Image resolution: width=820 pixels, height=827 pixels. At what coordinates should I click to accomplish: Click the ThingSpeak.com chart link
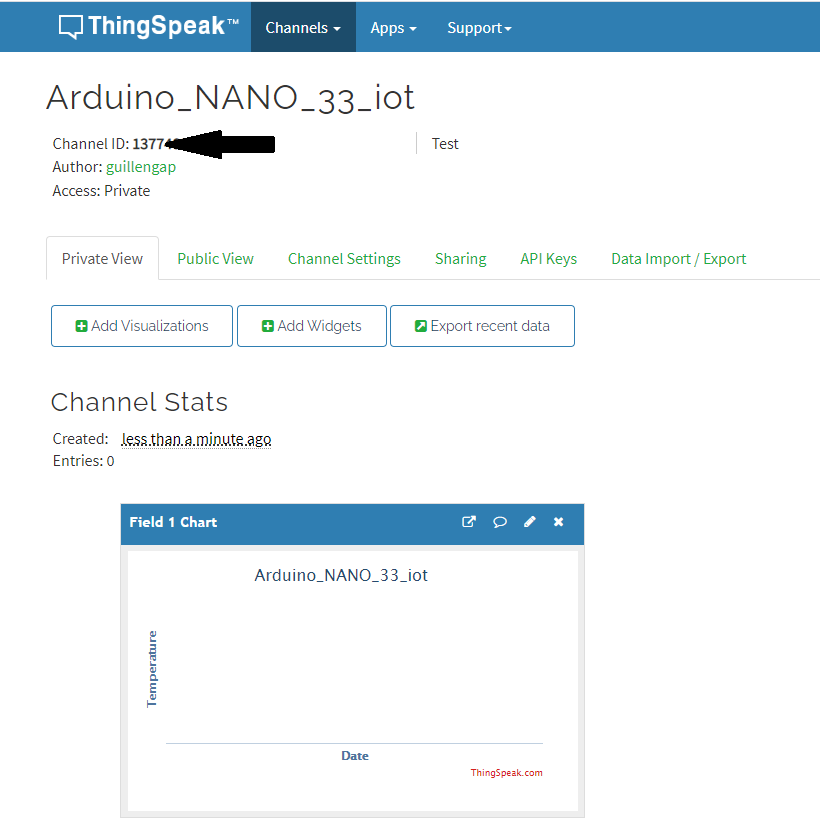[506, 773]
